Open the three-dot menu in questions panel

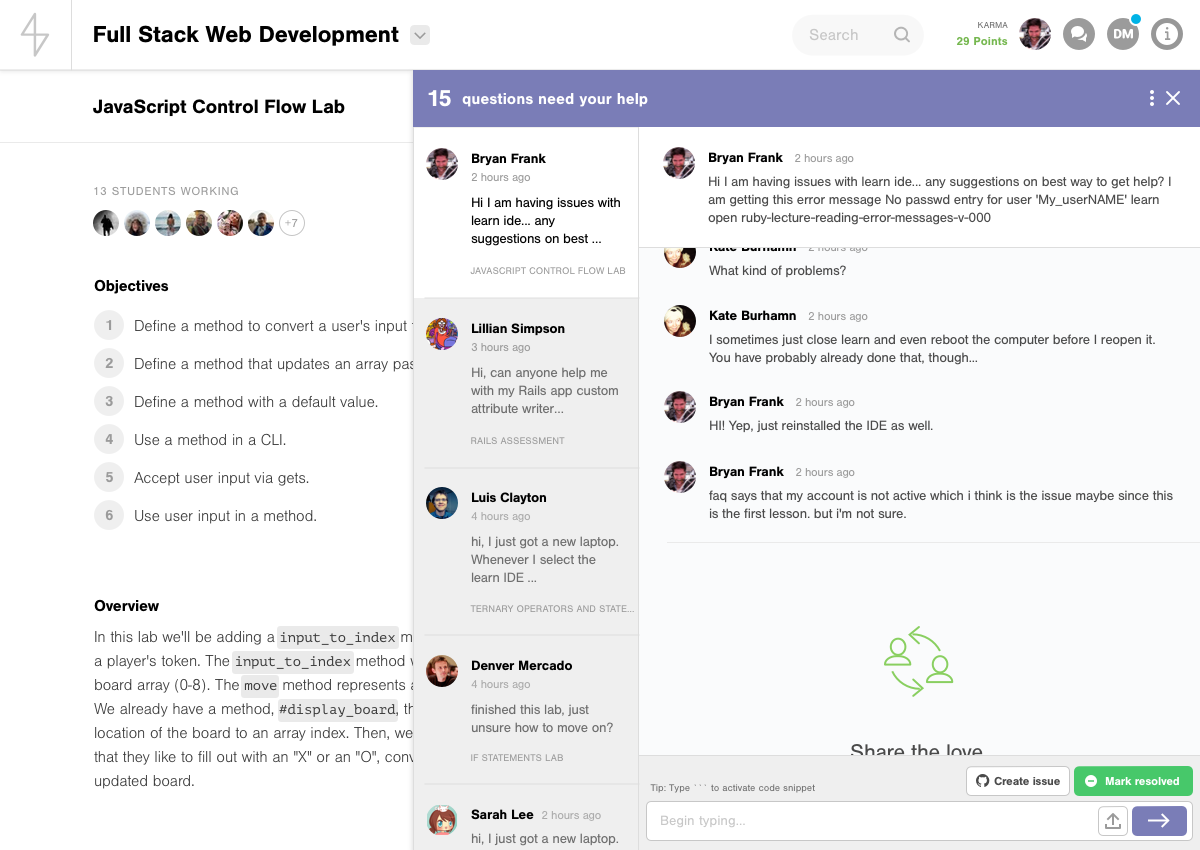(x=1152, y=98)
